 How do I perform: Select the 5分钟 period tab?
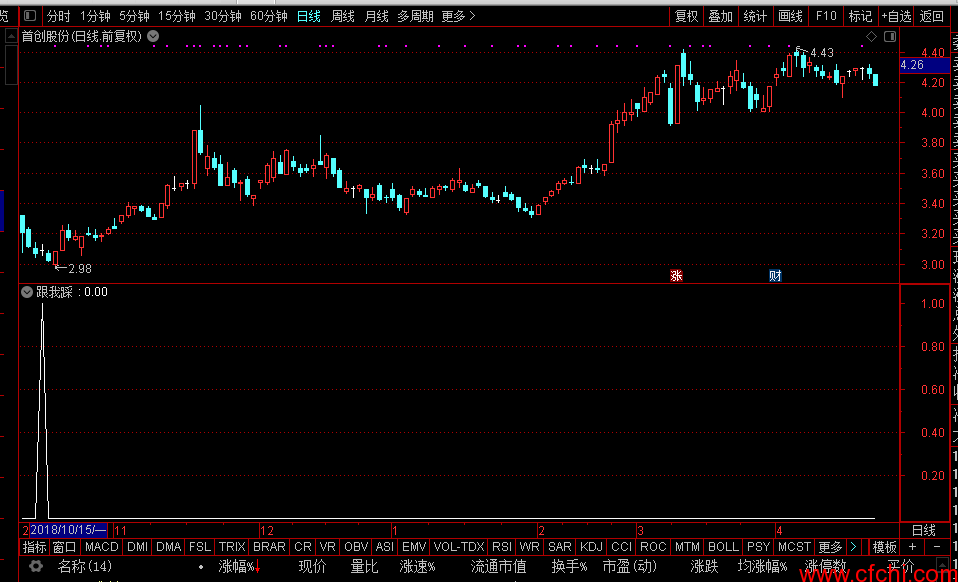[x=134, y=16]
